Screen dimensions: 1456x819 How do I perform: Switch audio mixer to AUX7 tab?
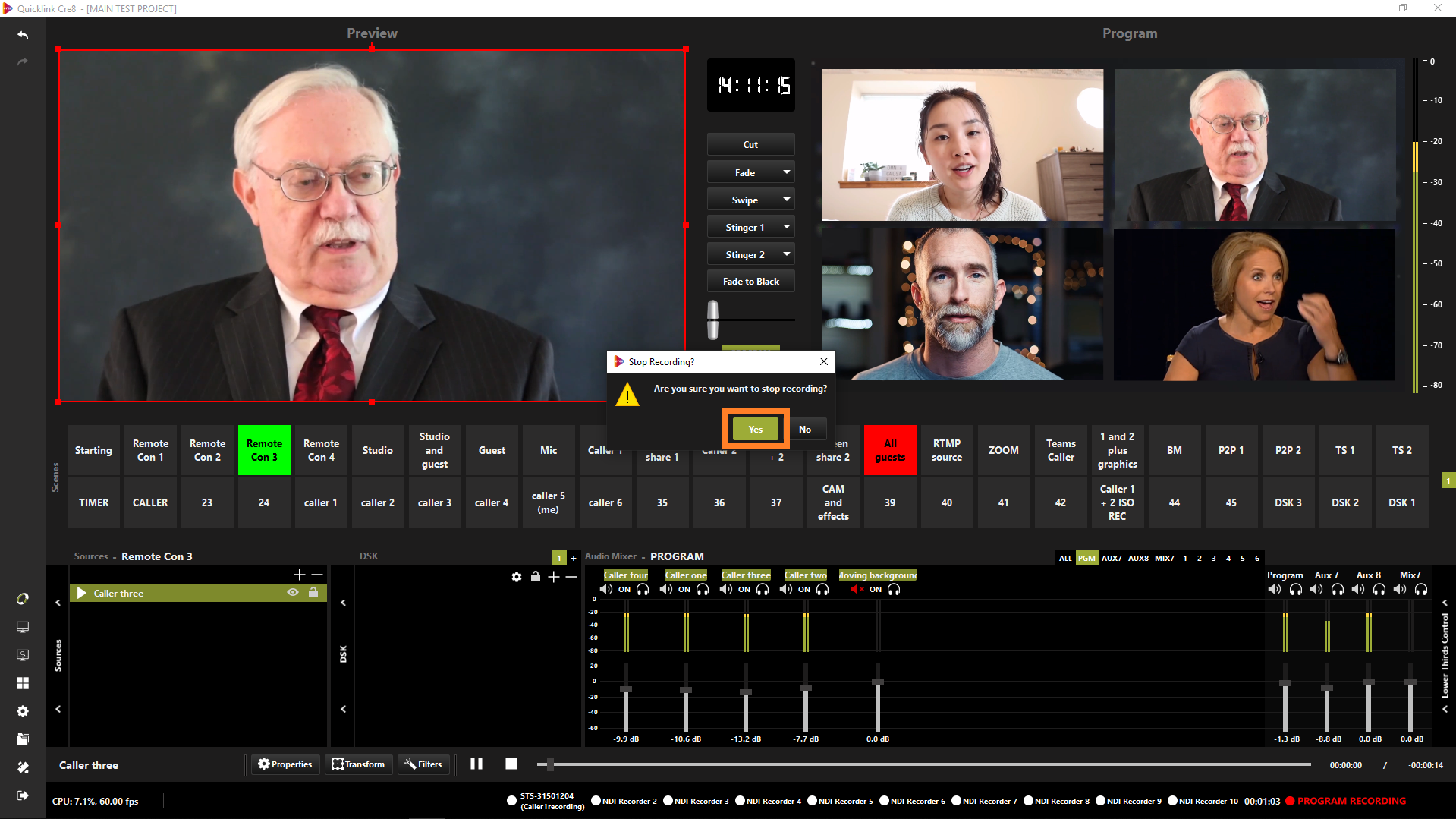click(x=1112, y=558)
